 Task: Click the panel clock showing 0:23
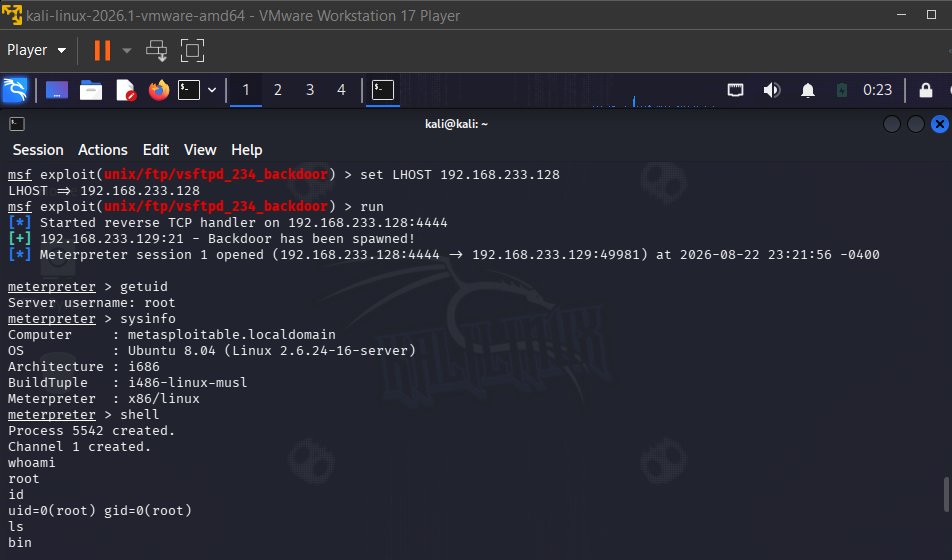(x=877, y=90)
